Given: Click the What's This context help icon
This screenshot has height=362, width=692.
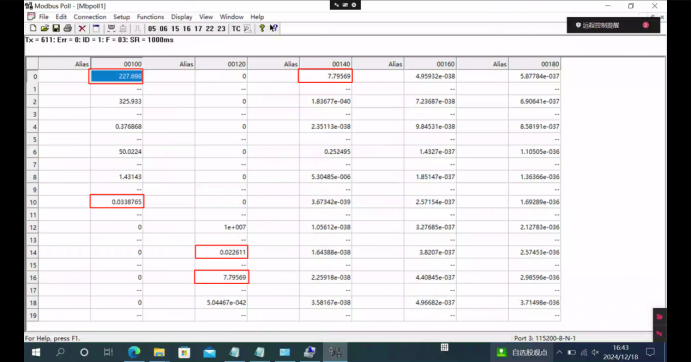Looking at the screenshot, I should 274,28.
